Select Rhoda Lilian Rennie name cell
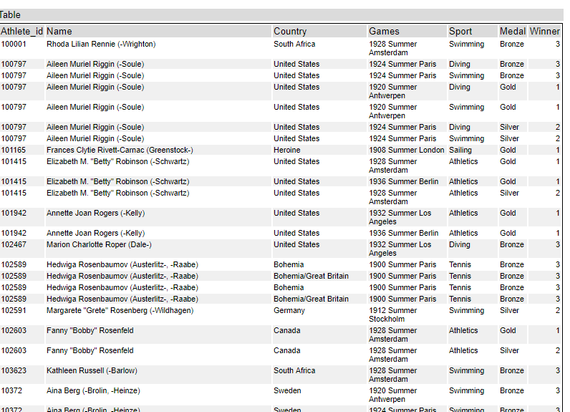570x412 pixels. (158, 48)
